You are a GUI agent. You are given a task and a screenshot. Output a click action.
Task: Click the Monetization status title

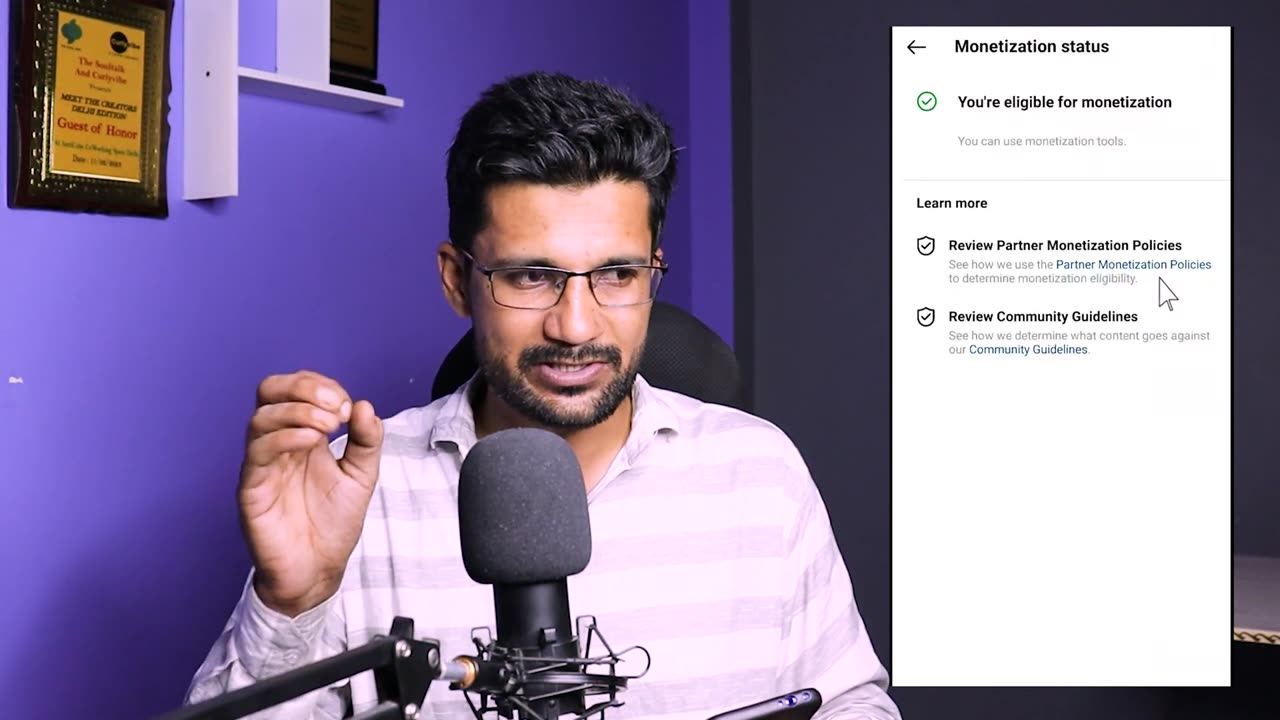[x=1031, y=46]
